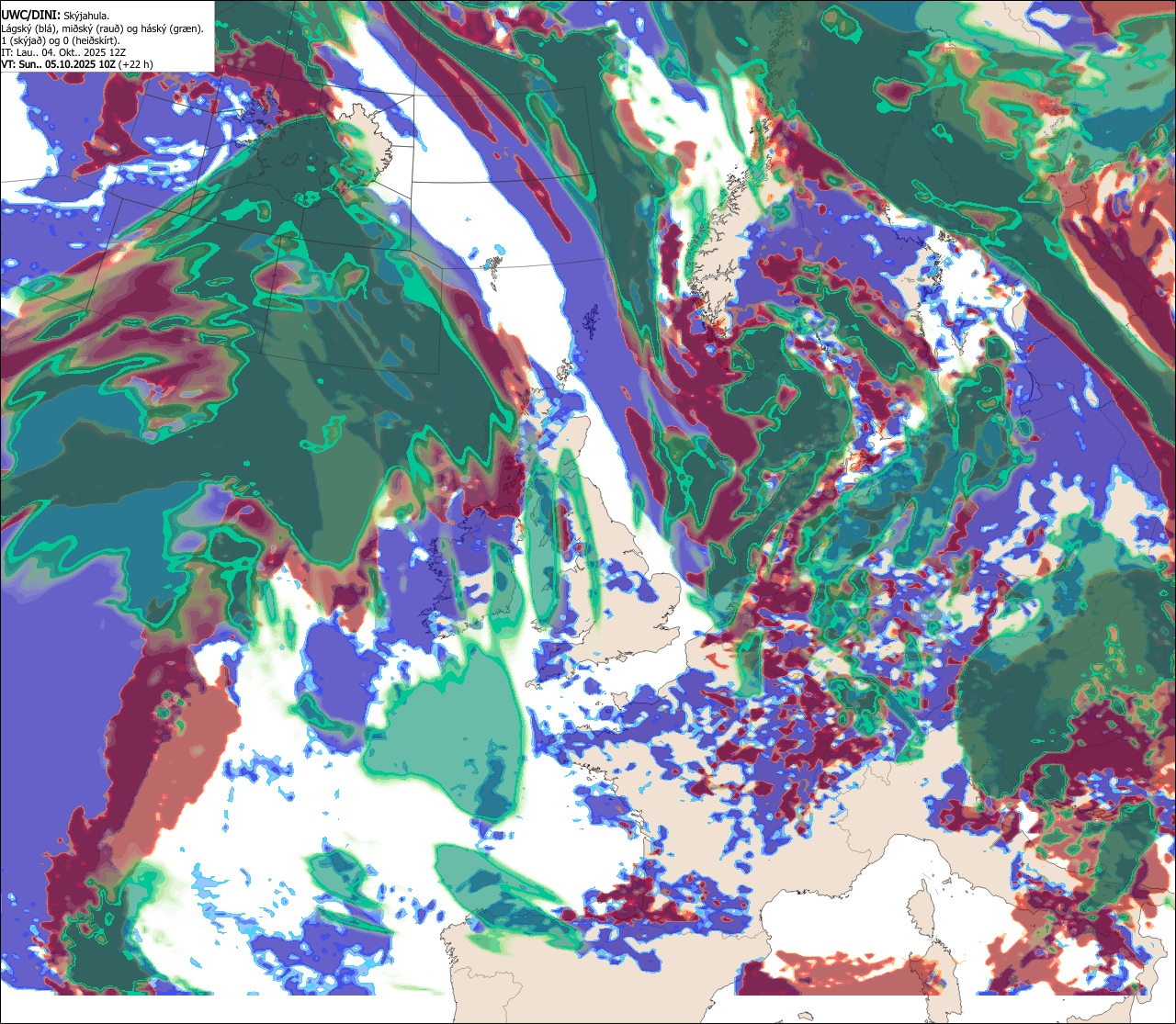Viewport: 1176px width, 1024px height.
Task: Click the legend line starting with 'Lágský (blá)'
Action: 103,28
